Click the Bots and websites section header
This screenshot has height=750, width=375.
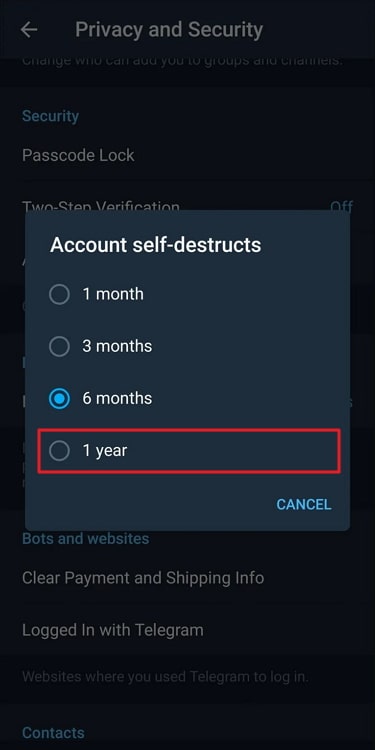pos(86,539)
